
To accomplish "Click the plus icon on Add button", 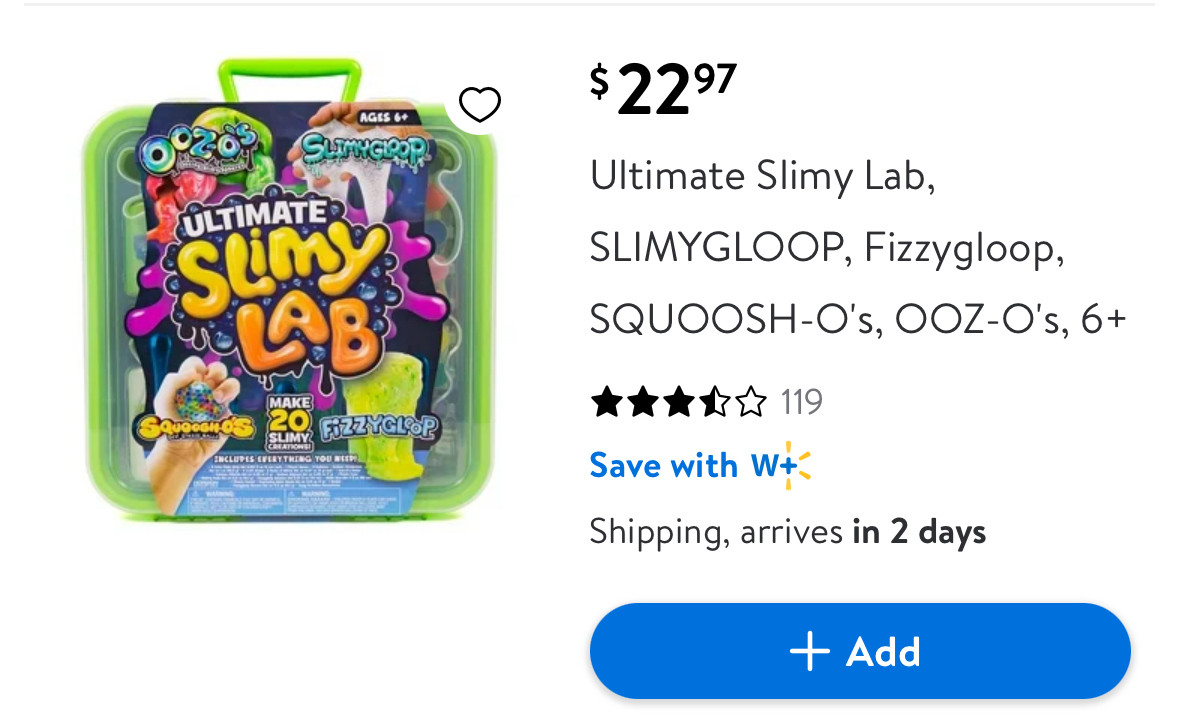I will (x=809, y=652).
